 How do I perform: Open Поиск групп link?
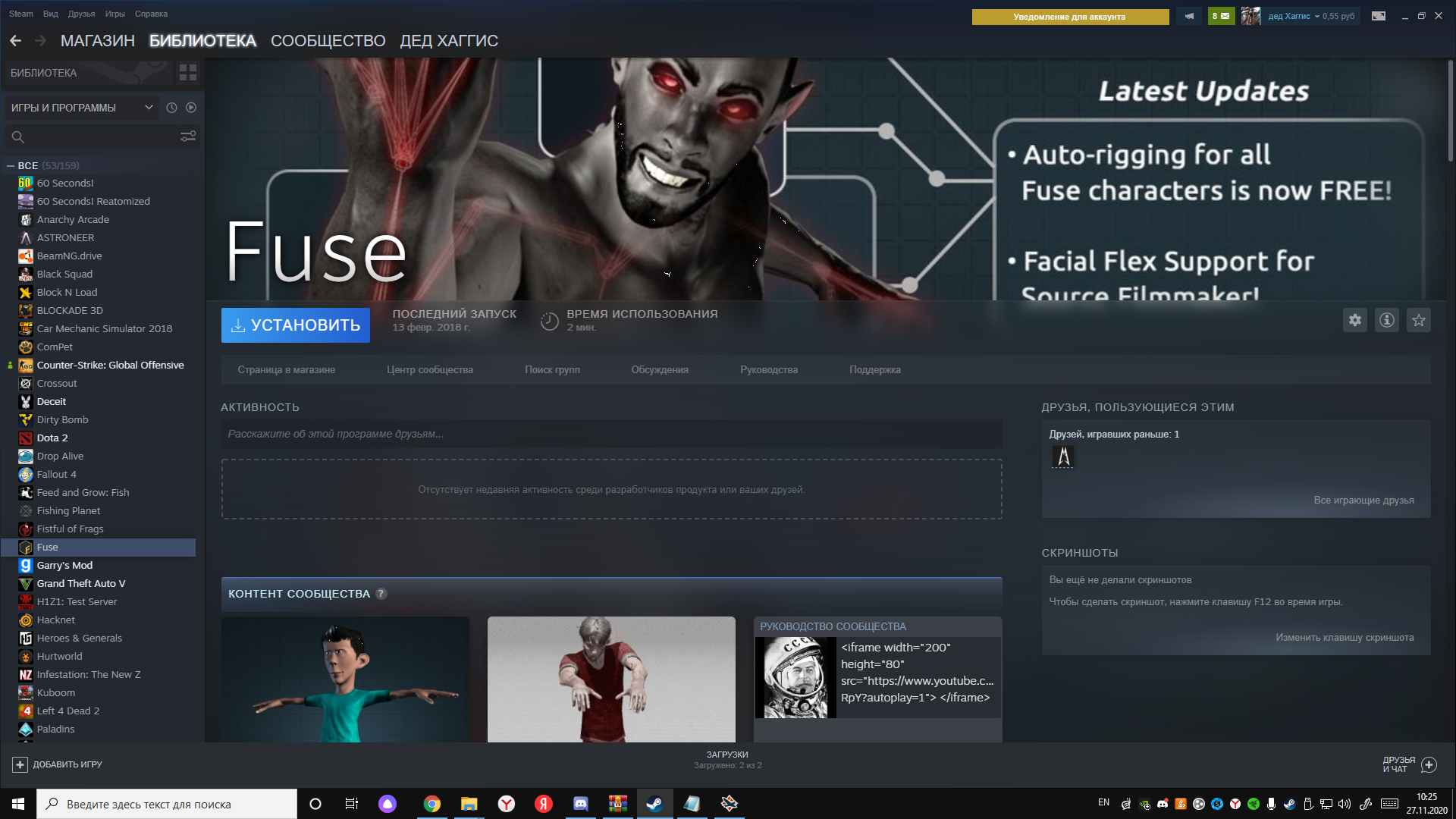[x=552, y=370]
